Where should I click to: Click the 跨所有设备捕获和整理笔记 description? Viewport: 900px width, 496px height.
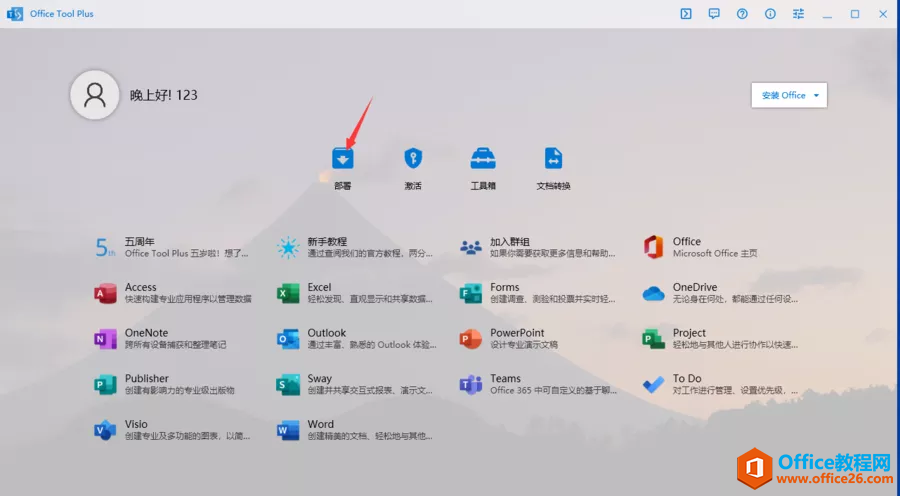tap(176, 345)
